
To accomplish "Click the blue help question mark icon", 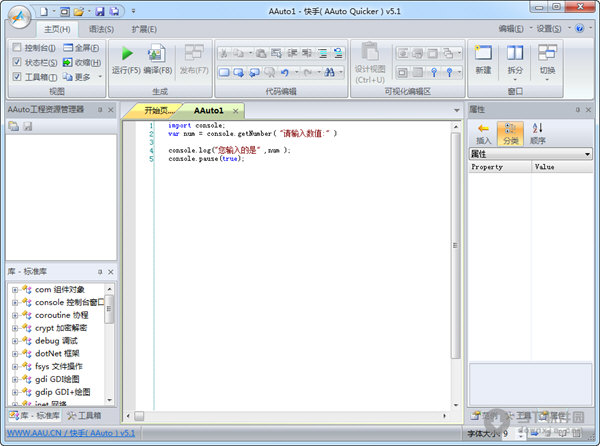I will [x=579, y=28].
